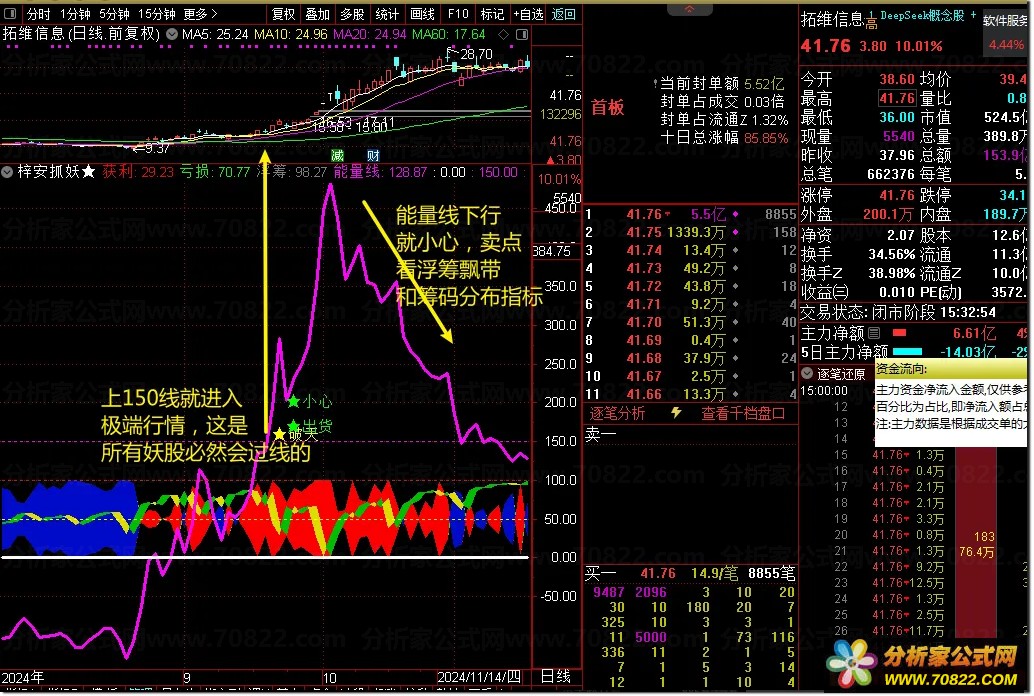Image resolution: width=1034 pixels, height=696 pixels.
Task: Open the 复权 adjustment option
Action: [284, 14]
